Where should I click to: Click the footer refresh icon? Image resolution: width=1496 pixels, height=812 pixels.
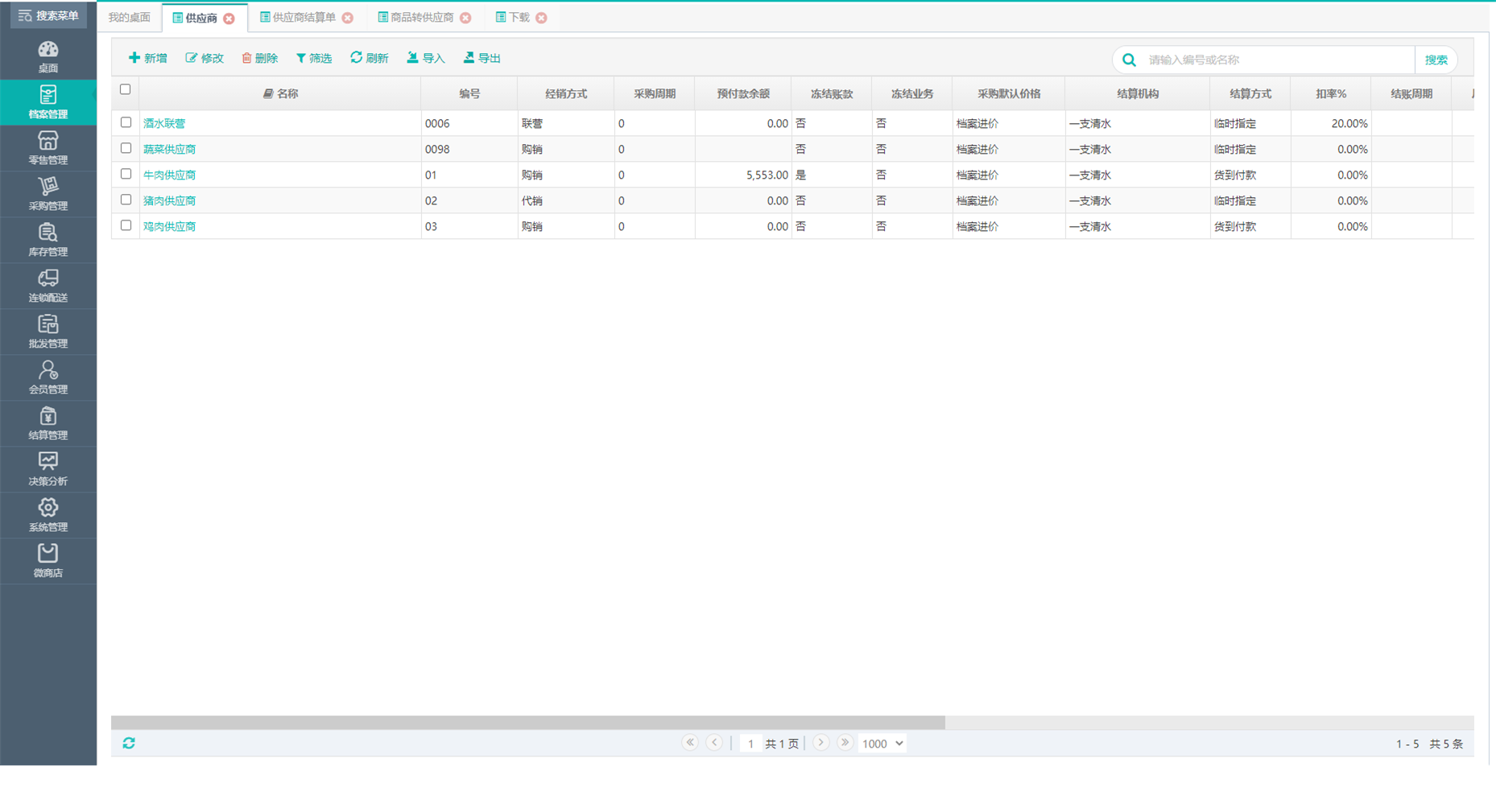click(x=129, y=743)
